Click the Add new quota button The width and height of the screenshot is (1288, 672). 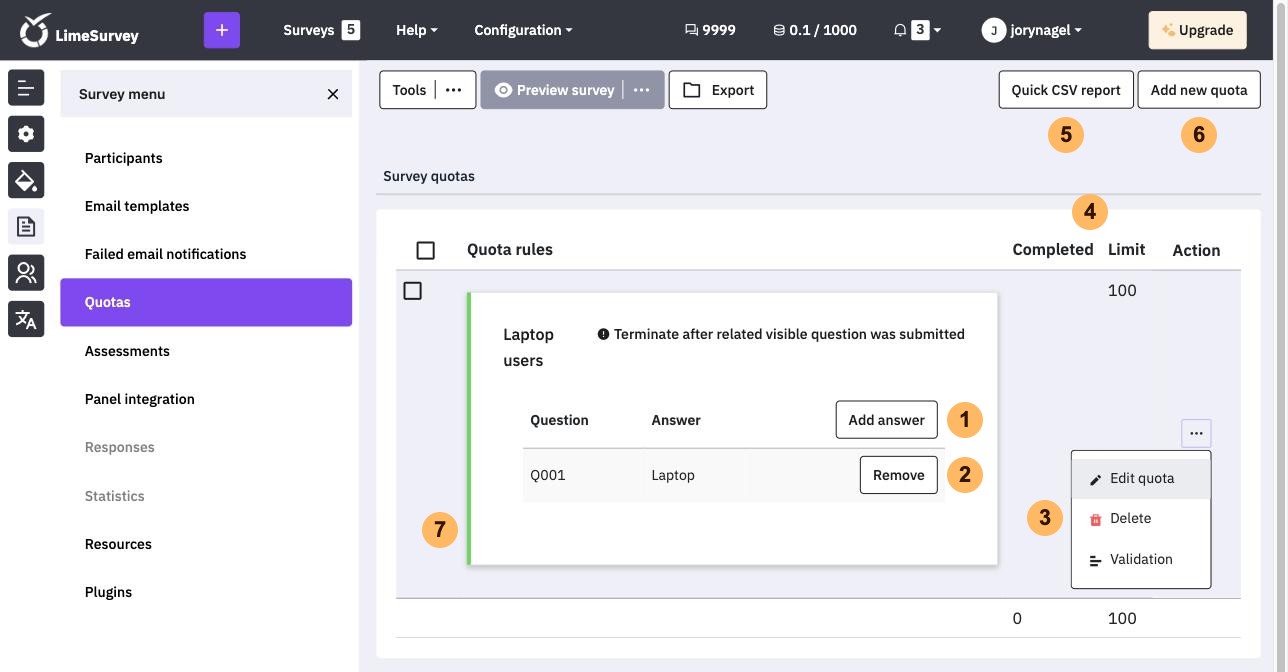1199,90
